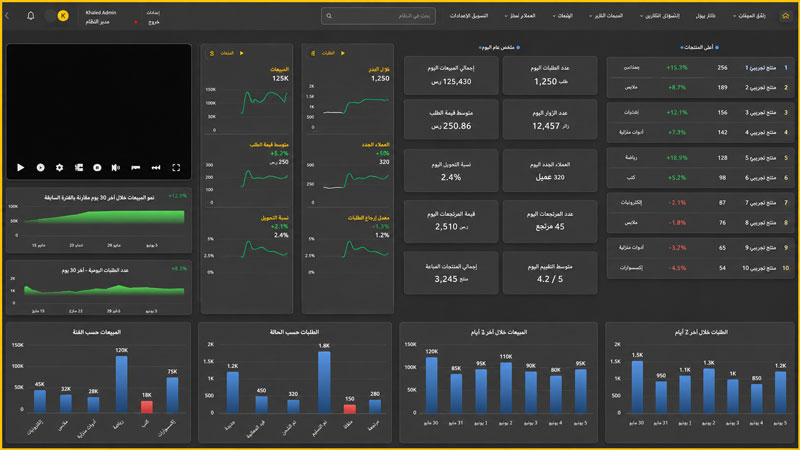This screenshot has height=450, width=800.
Task: Mute the video with the speaker icon
Action: (x=116, y=167)
